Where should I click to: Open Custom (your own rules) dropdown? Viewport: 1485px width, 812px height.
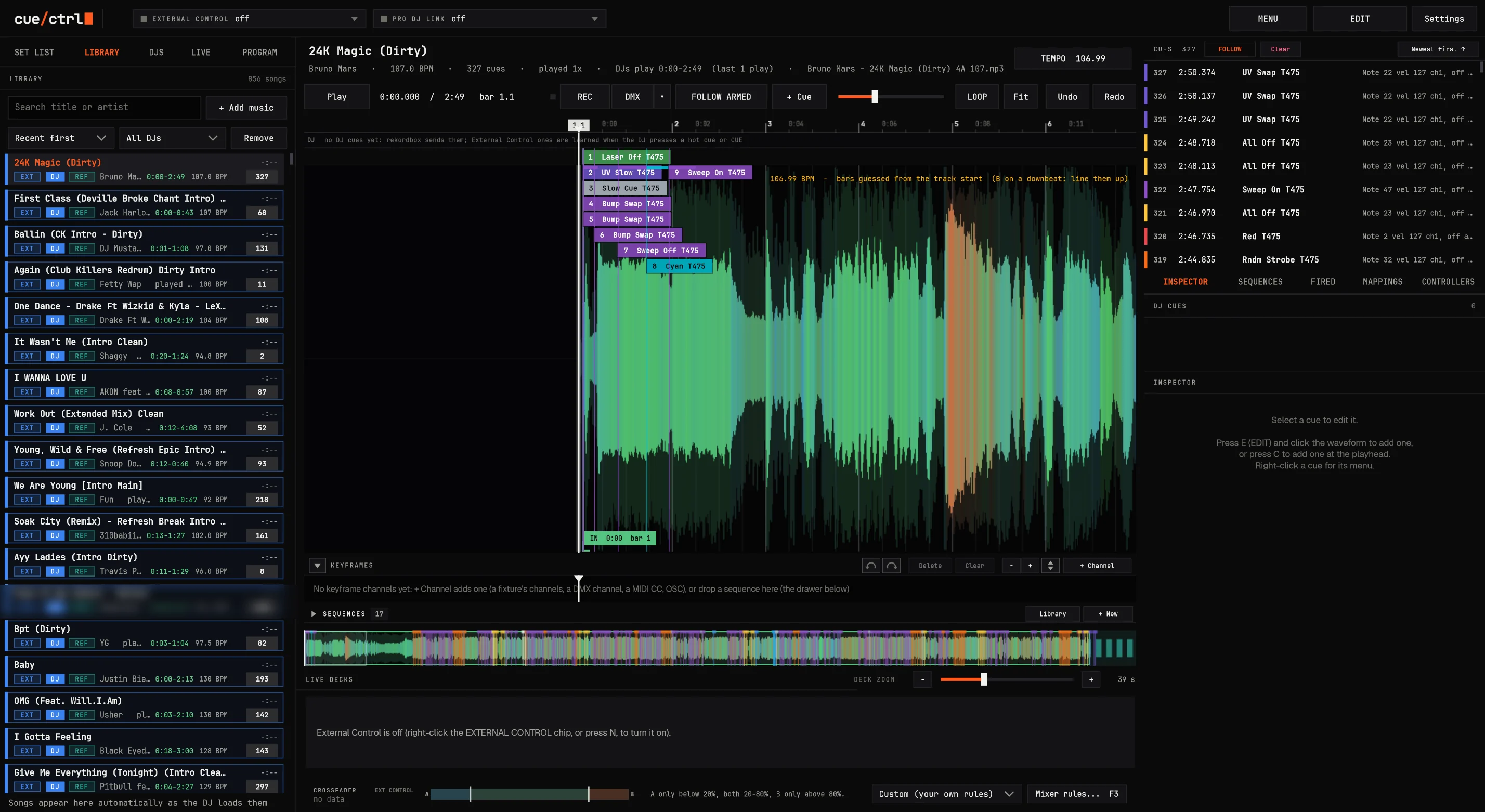pyautogui.click(x=946, y=794)
